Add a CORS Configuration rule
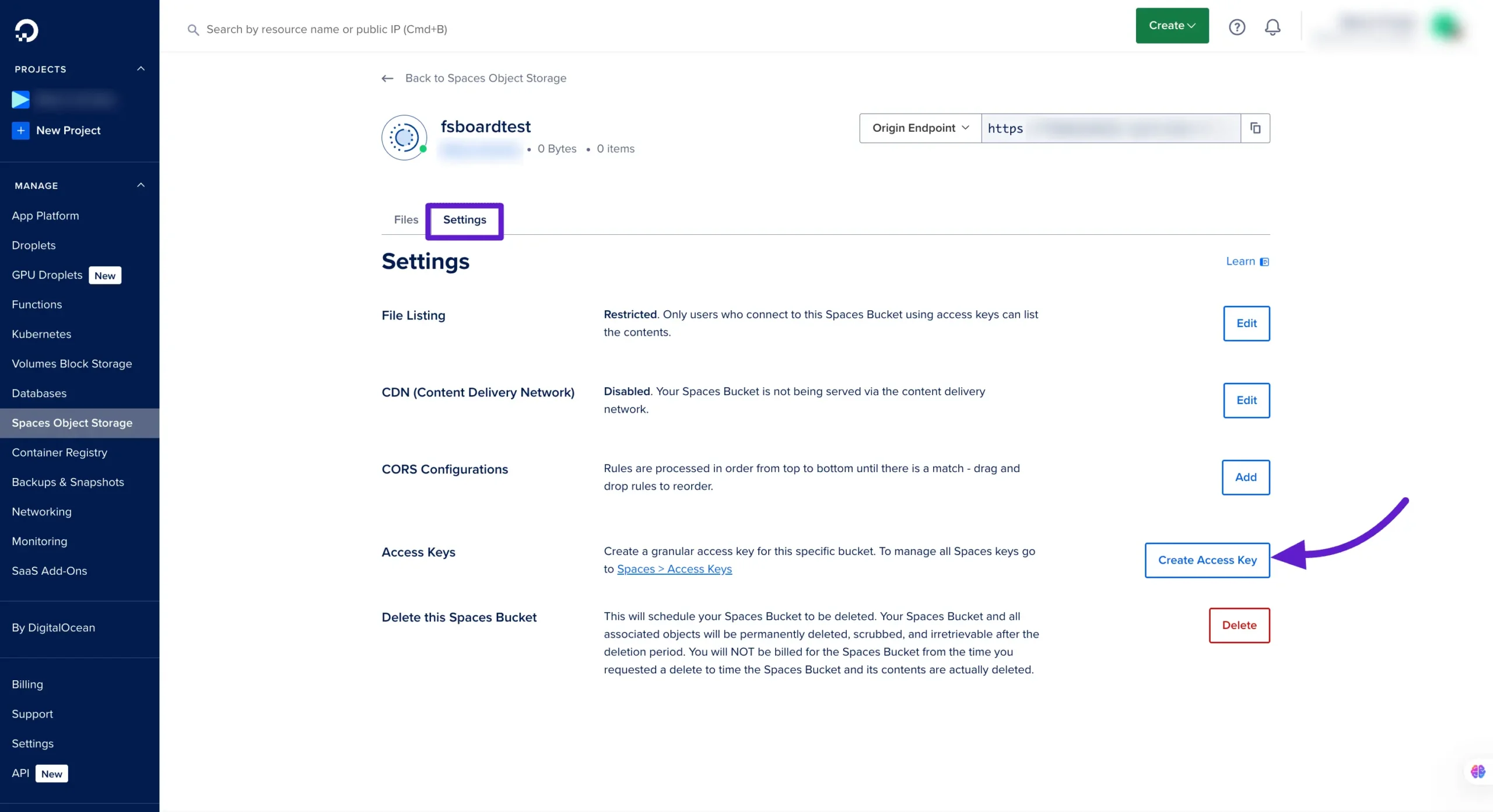The height and width of the screenshot is (812, 1493). tap(1245, 477)
